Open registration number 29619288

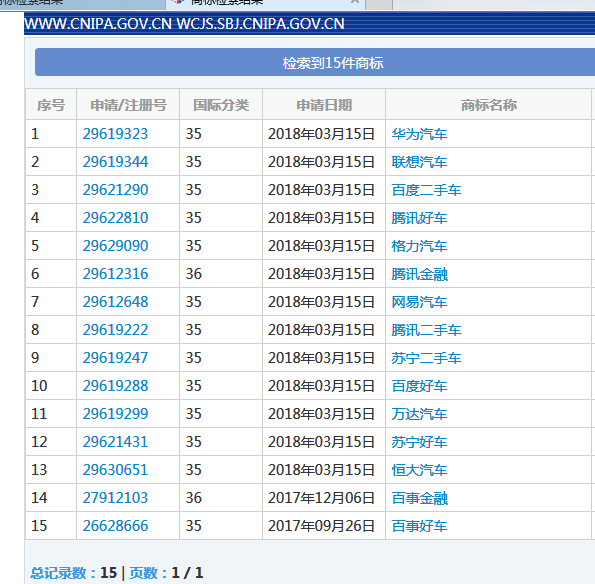coord(115,386)
